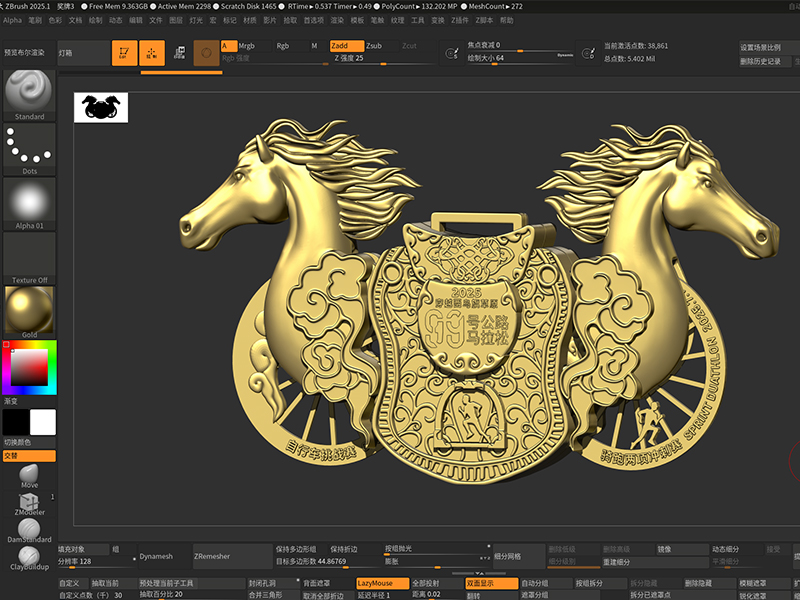Open the 工具 tool menu
Screen dimensions: 800x600
418,20
